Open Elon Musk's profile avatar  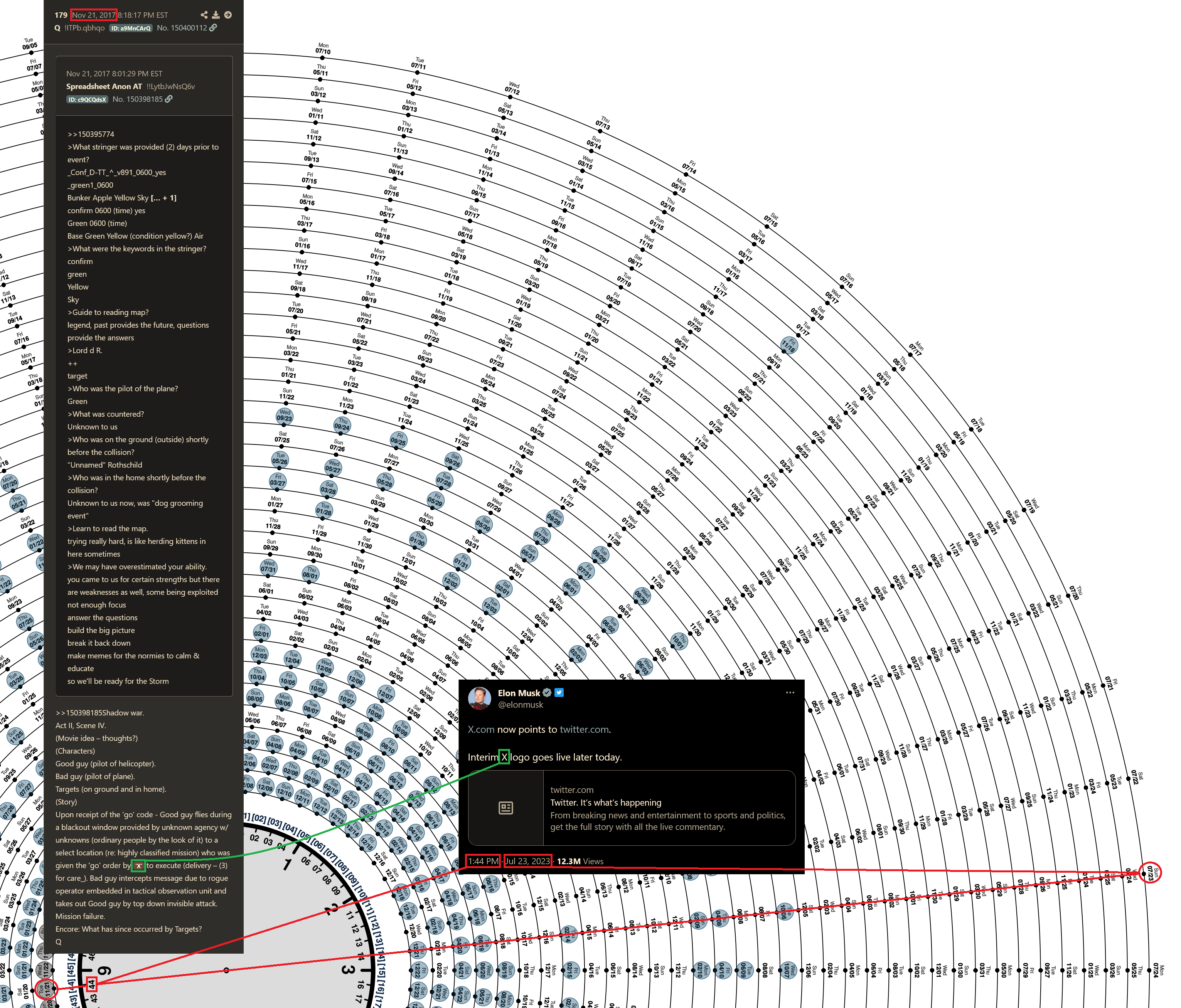pos(479,698)
